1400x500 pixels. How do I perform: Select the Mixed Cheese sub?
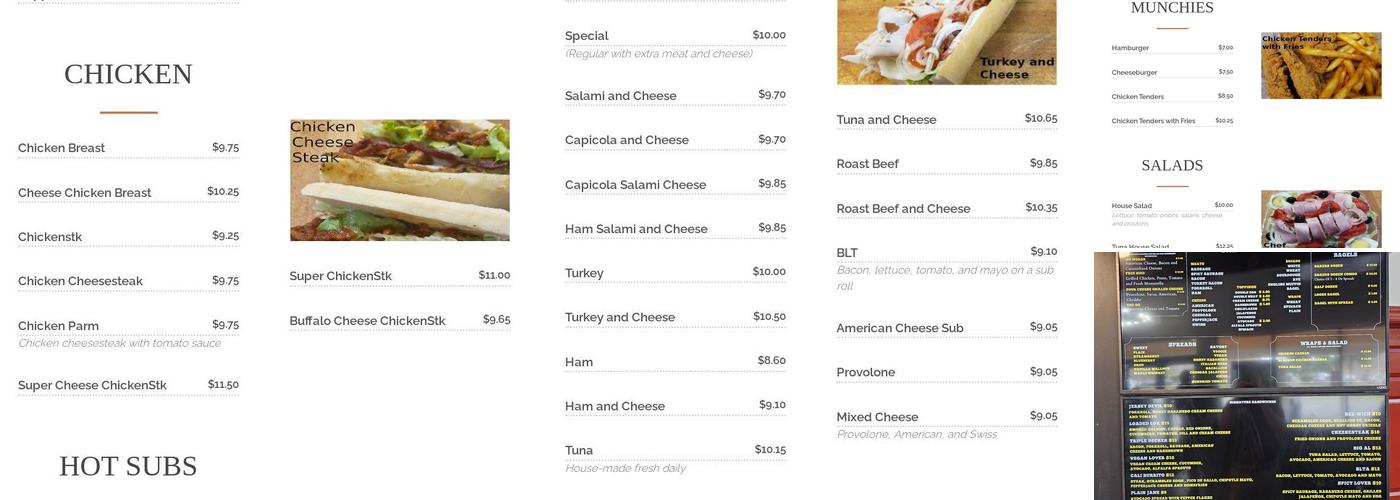click(x=877, y=417)
